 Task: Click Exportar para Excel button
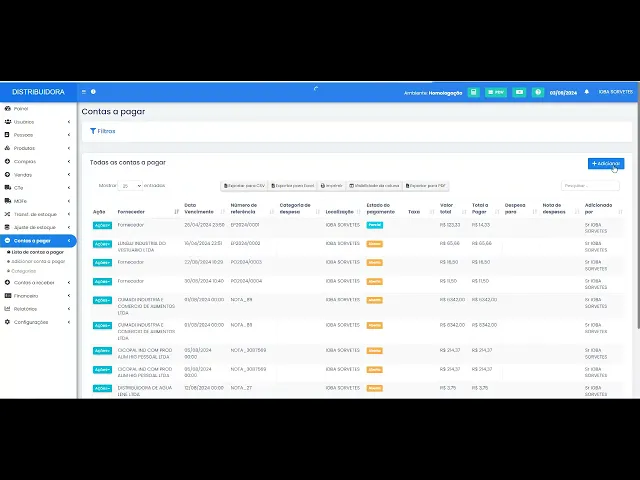click(x=293, y=186)
